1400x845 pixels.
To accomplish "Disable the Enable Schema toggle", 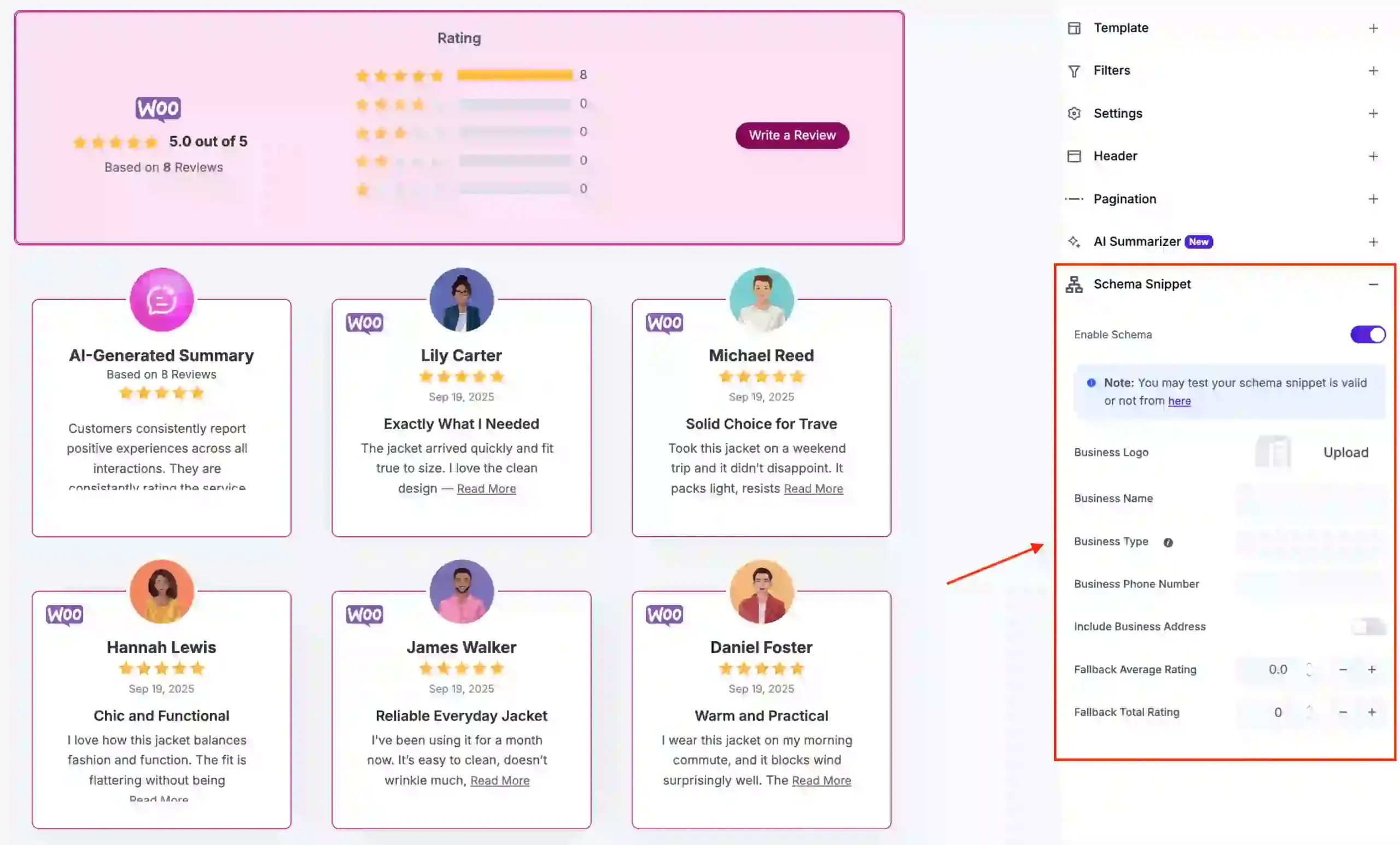I will (x=1368, y=335).
